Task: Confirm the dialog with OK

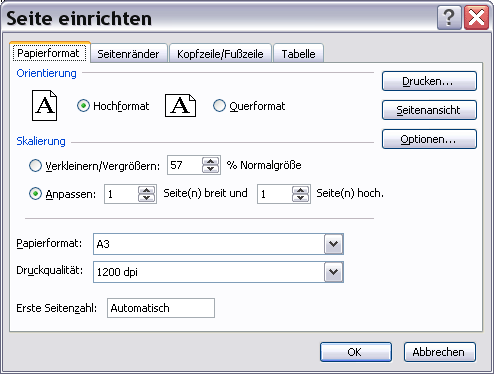Action: pos(356,352)
